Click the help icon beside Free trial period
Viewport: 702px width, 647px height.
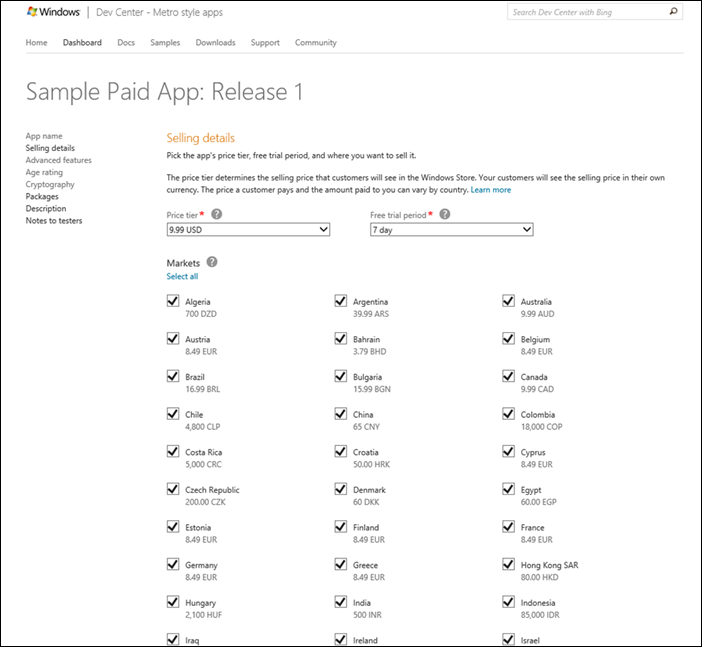pyautogui.click(x=445, y=214)
